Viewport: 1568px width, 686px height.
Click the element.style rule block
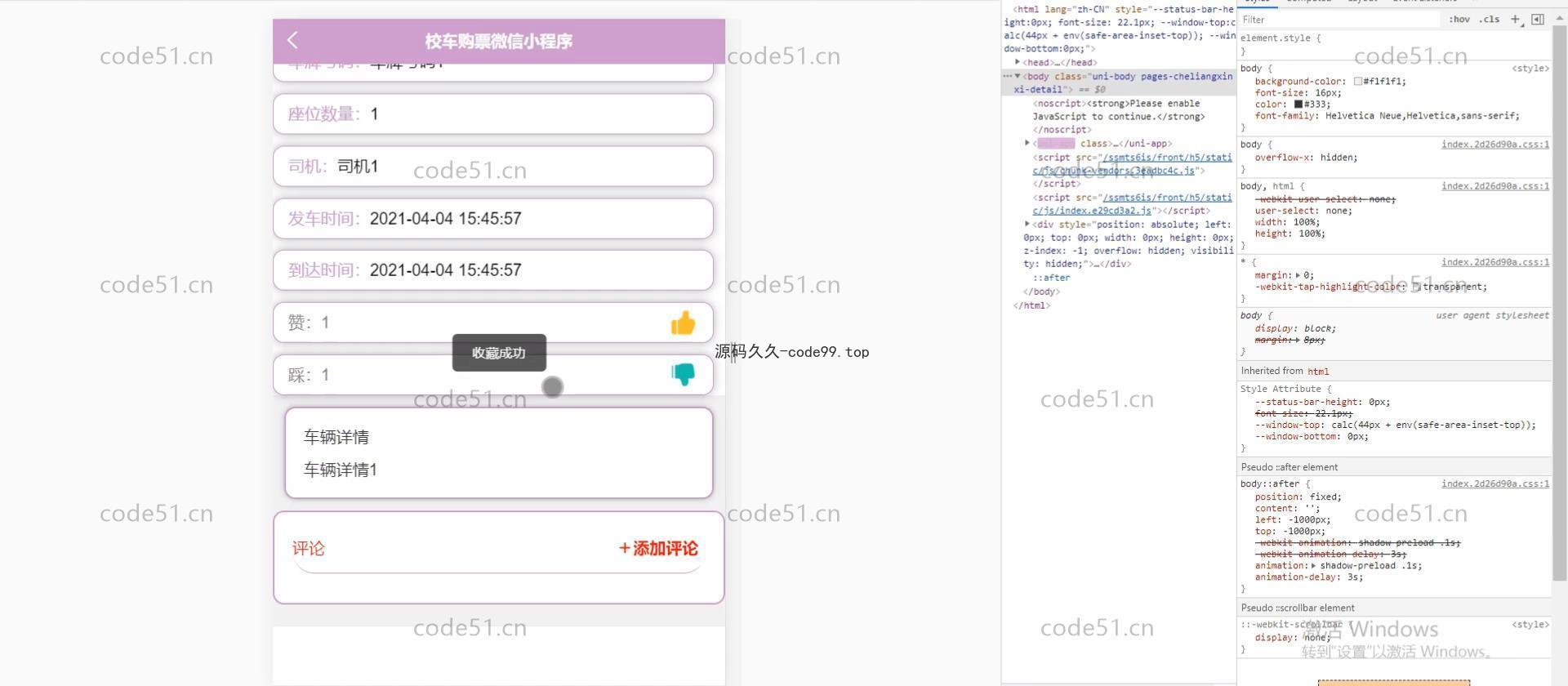(x=1394, y=44)
